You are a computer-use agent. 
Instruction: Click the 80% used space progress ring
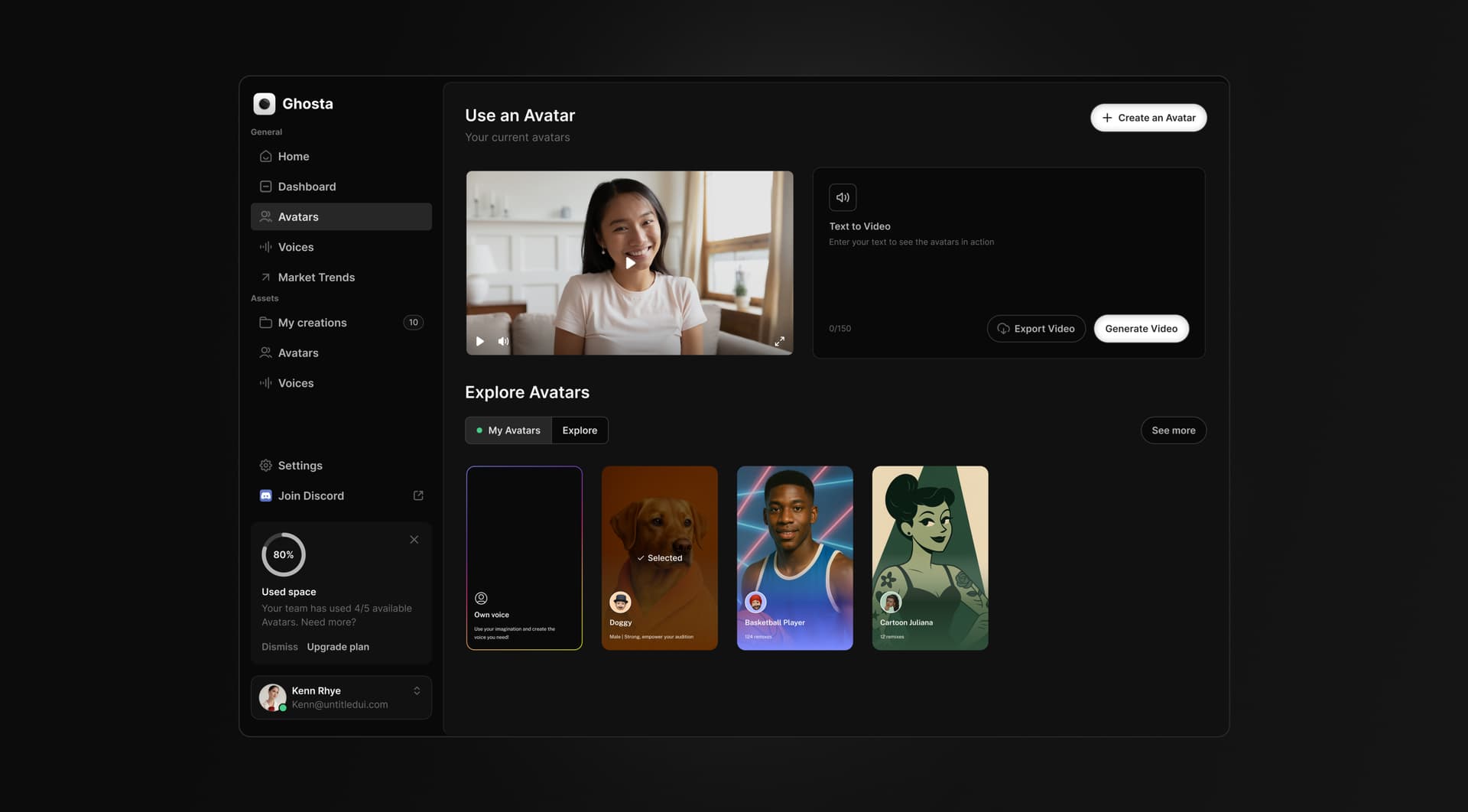click(x=284, y=555)
